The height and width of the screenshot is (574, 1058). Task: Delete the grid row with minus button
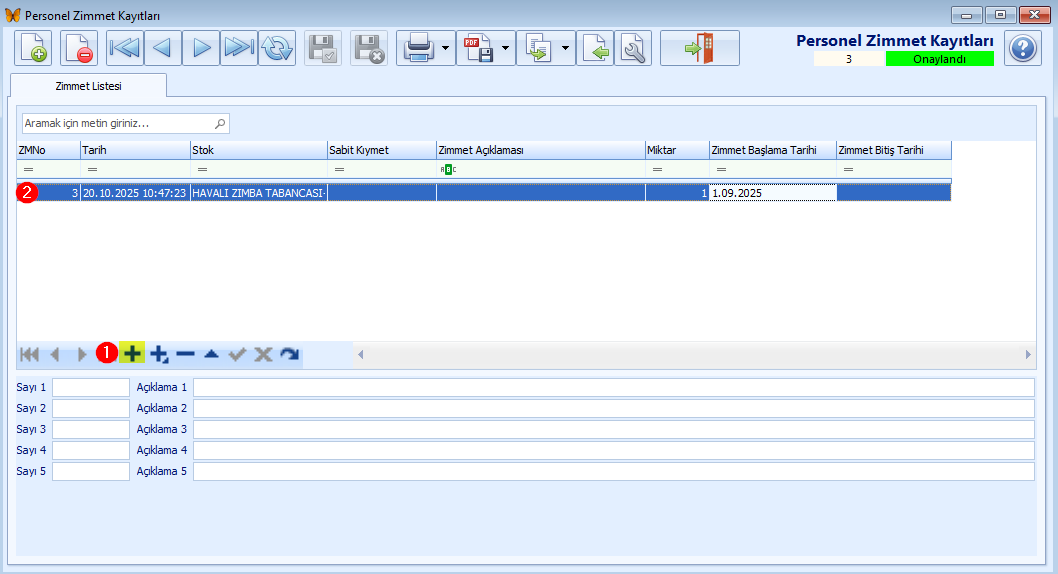(185, 354)
